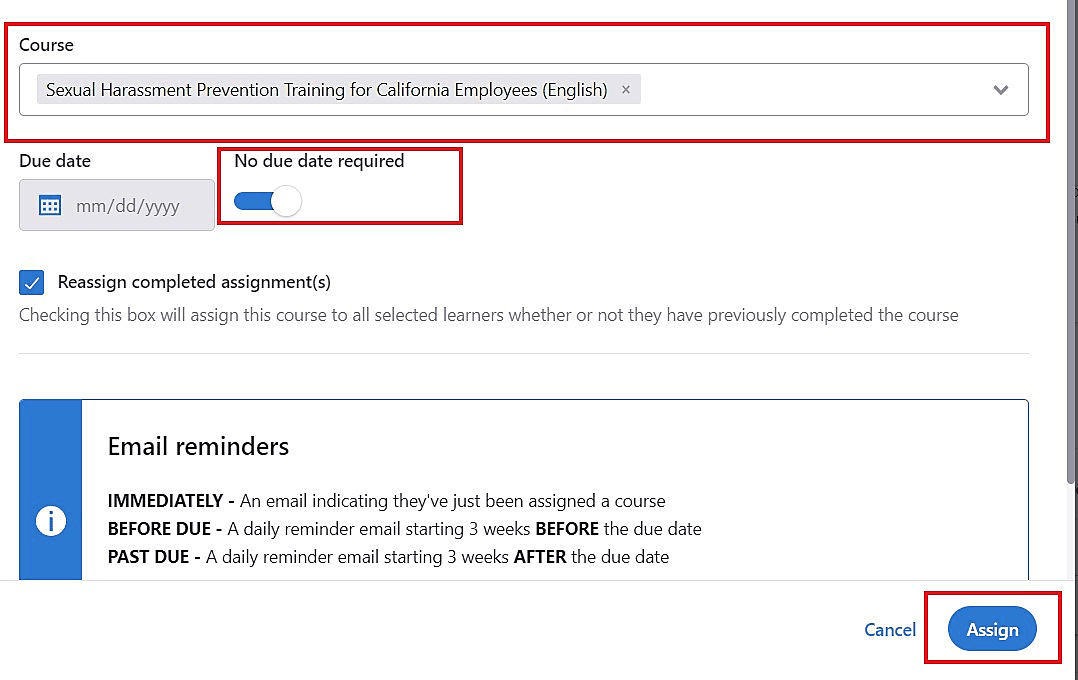This screenshot has height=680, width=1078.
Task: Click the Due date label
Action: (x=55, y=161)
